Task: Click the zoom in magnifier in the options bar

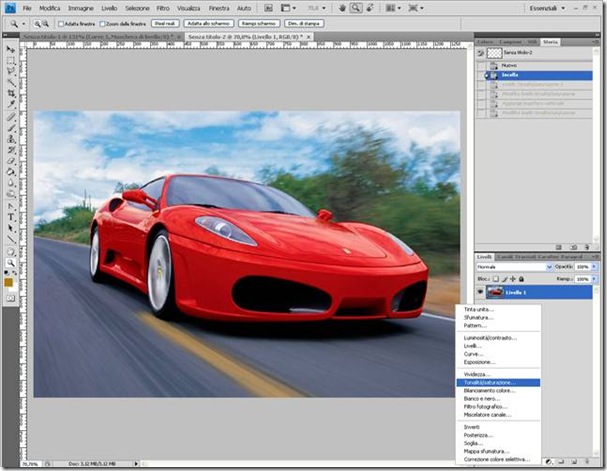Action: (38, 24)
